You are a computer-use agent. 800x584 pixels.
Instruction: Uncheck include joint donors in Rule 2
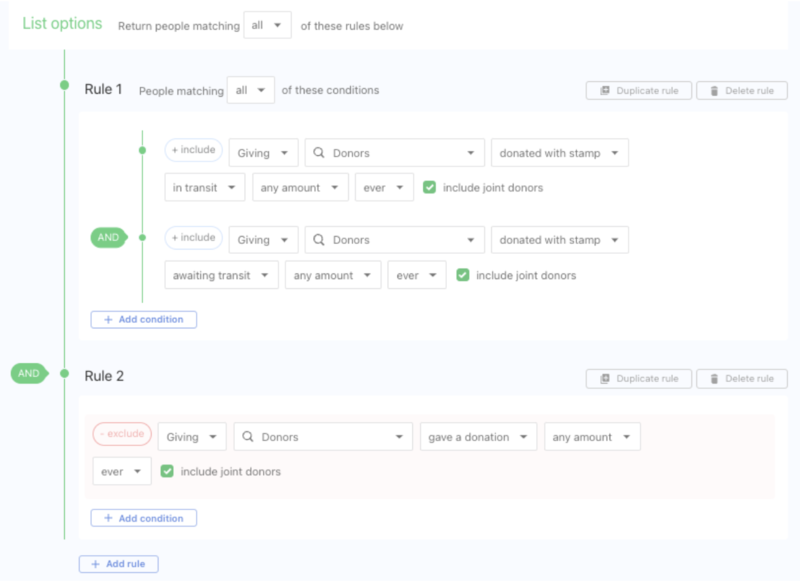pos(167,471)
